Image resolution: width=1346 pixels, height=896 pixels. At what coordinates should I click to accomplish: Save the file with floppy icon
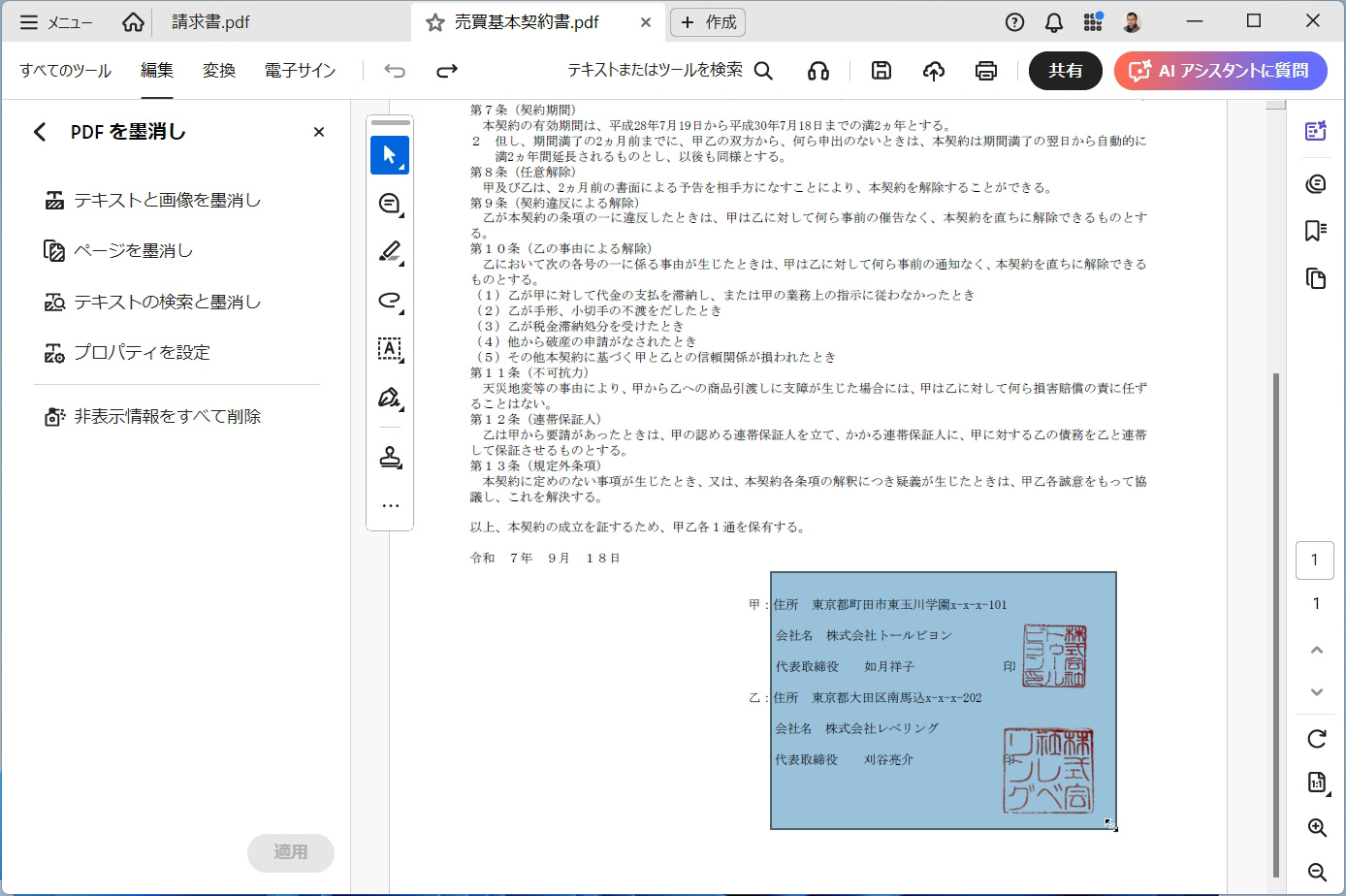coord(881,70)
